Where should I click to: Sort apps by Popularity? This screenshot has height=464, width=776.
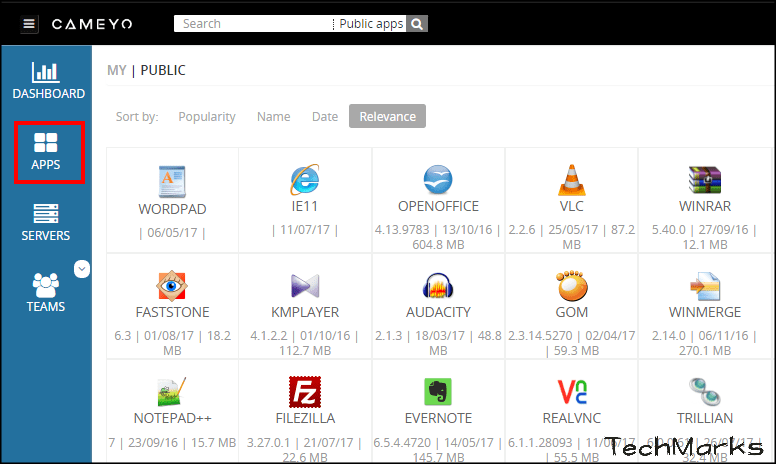tap(207, 116)
